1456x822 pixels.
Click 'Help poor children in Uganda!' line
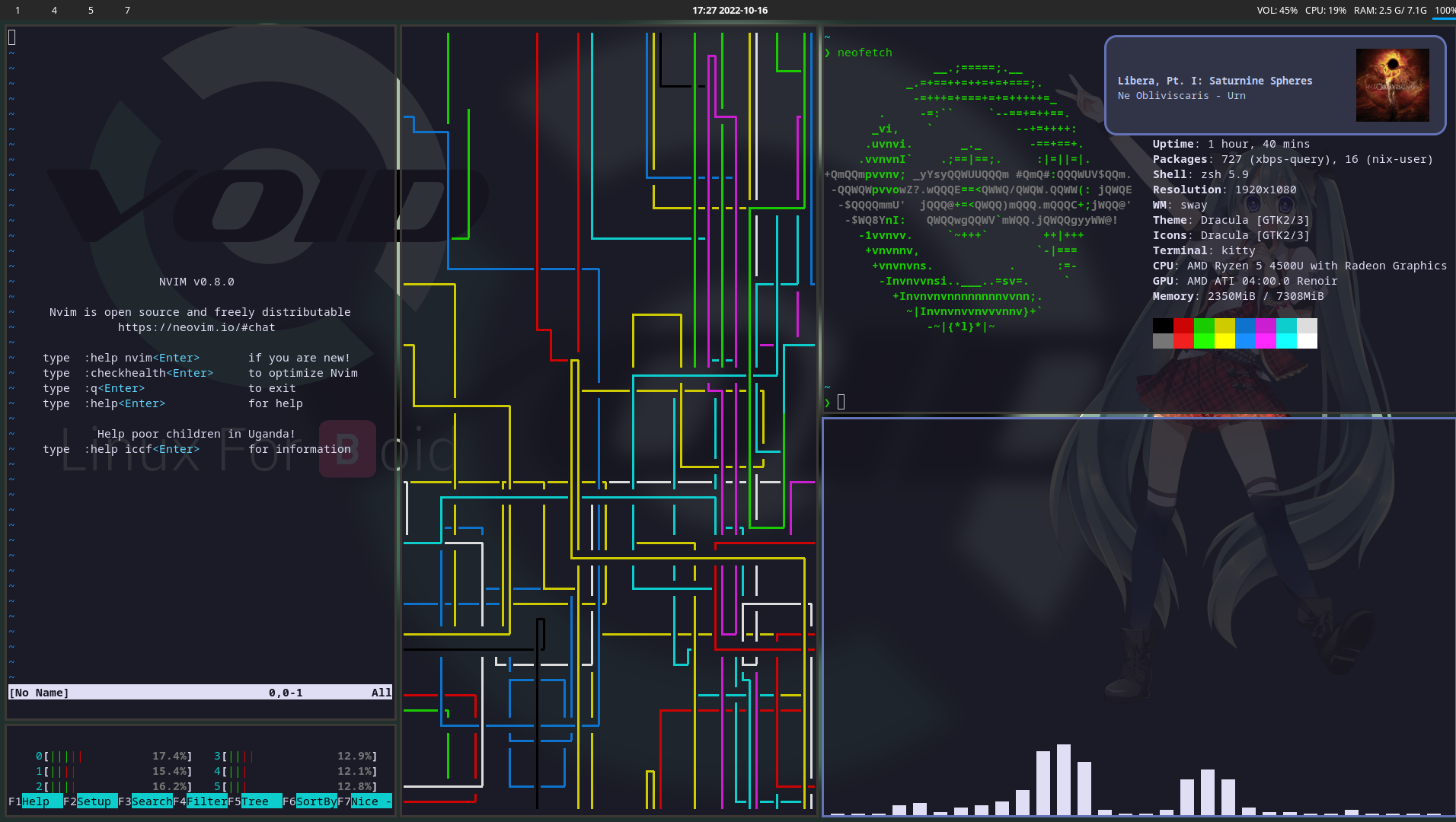click(x=196, y=434)
